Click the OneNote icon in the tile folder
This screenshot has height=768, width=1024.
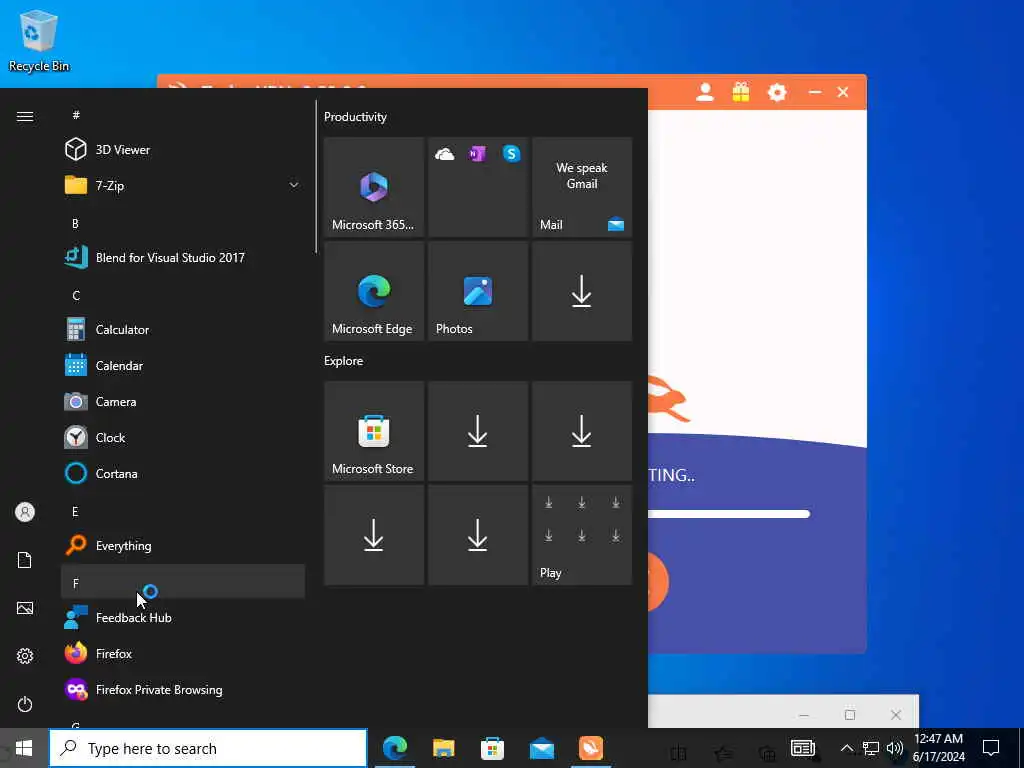[477, 154]
